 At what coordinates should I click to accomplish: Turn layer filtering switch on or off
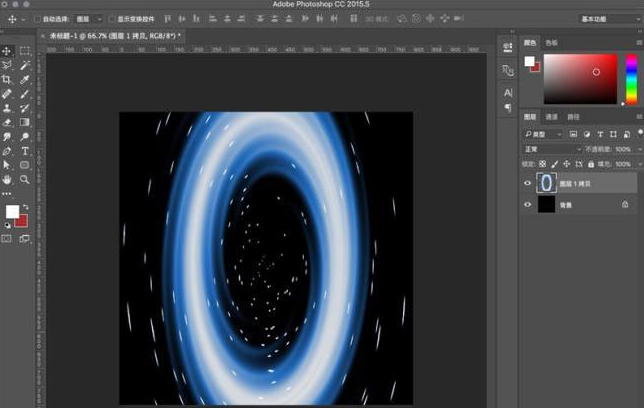(x=640, y=132)
